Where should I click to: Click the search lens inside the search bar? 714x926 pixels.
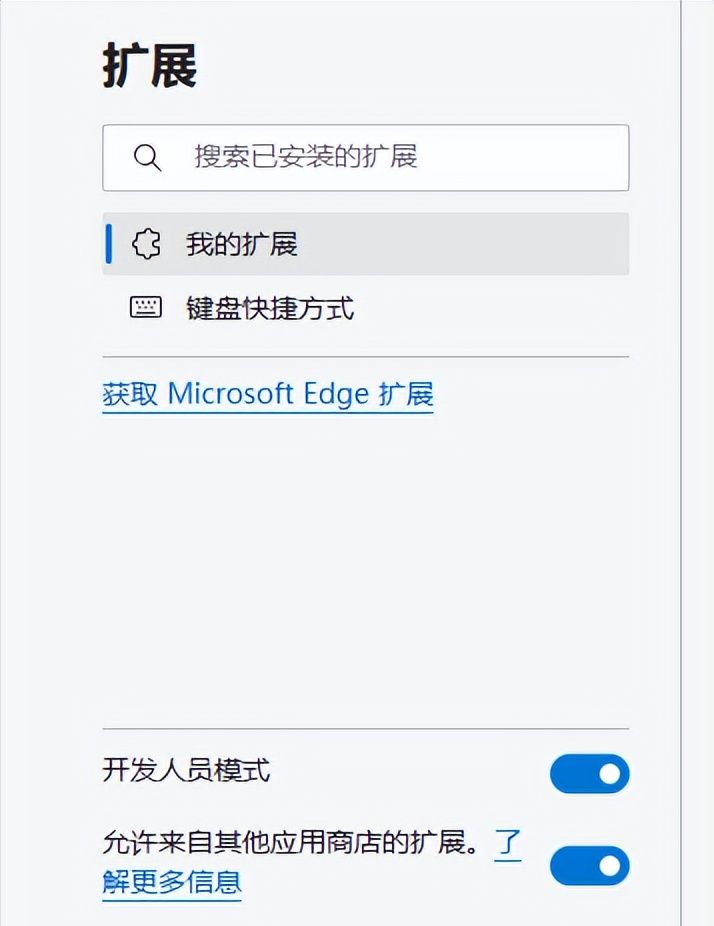(146, 157)
